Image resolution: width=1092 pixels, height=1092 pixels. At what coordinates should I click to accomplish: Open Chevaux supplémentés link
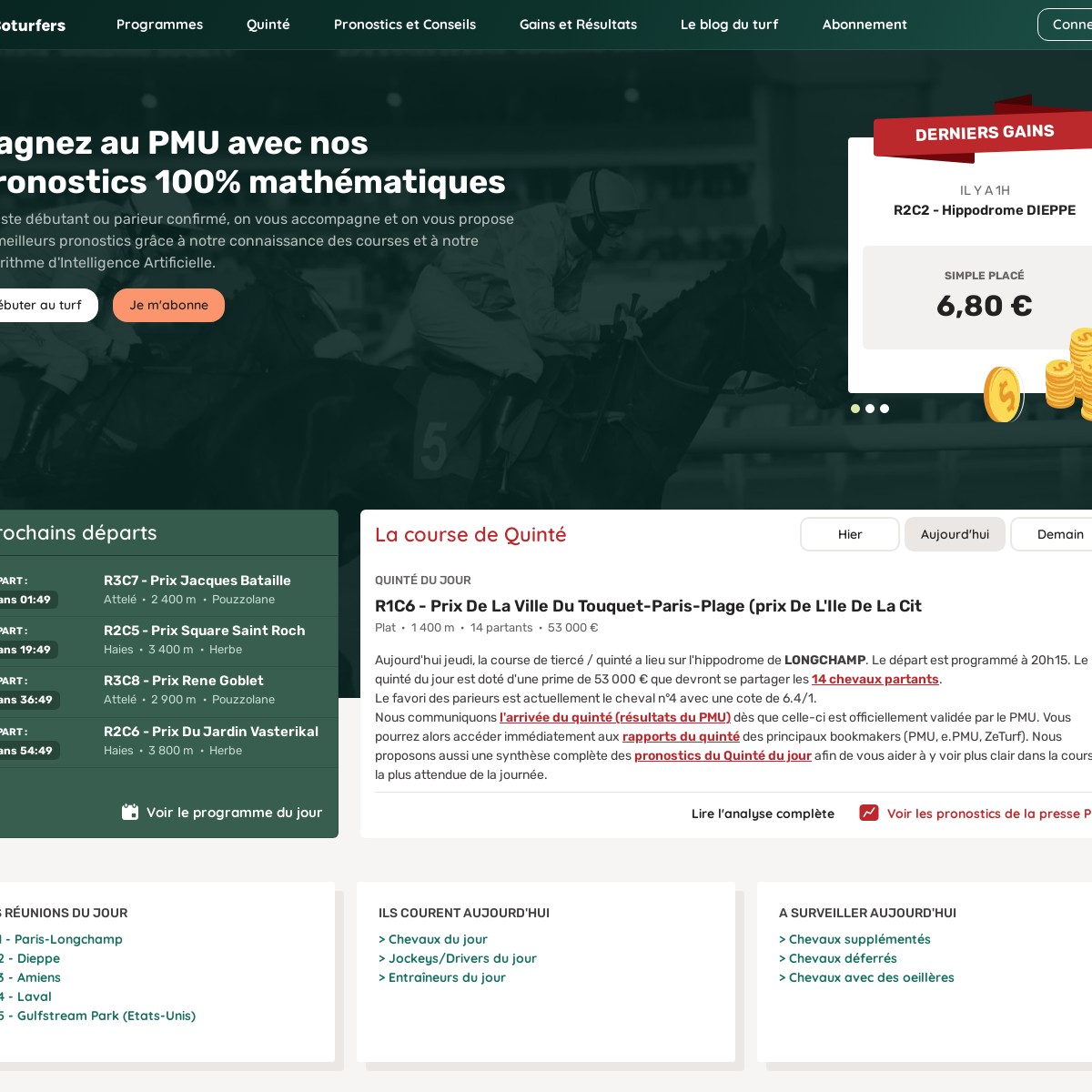pos(854,939)
